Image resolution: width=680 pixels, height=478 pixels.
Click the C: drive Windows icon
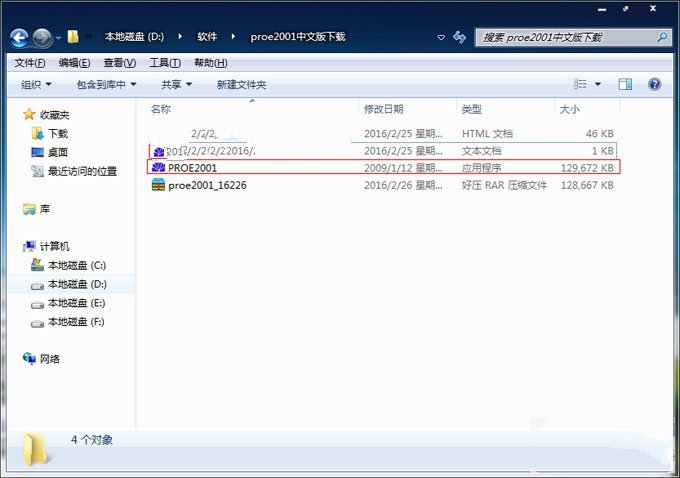point(38,265)
